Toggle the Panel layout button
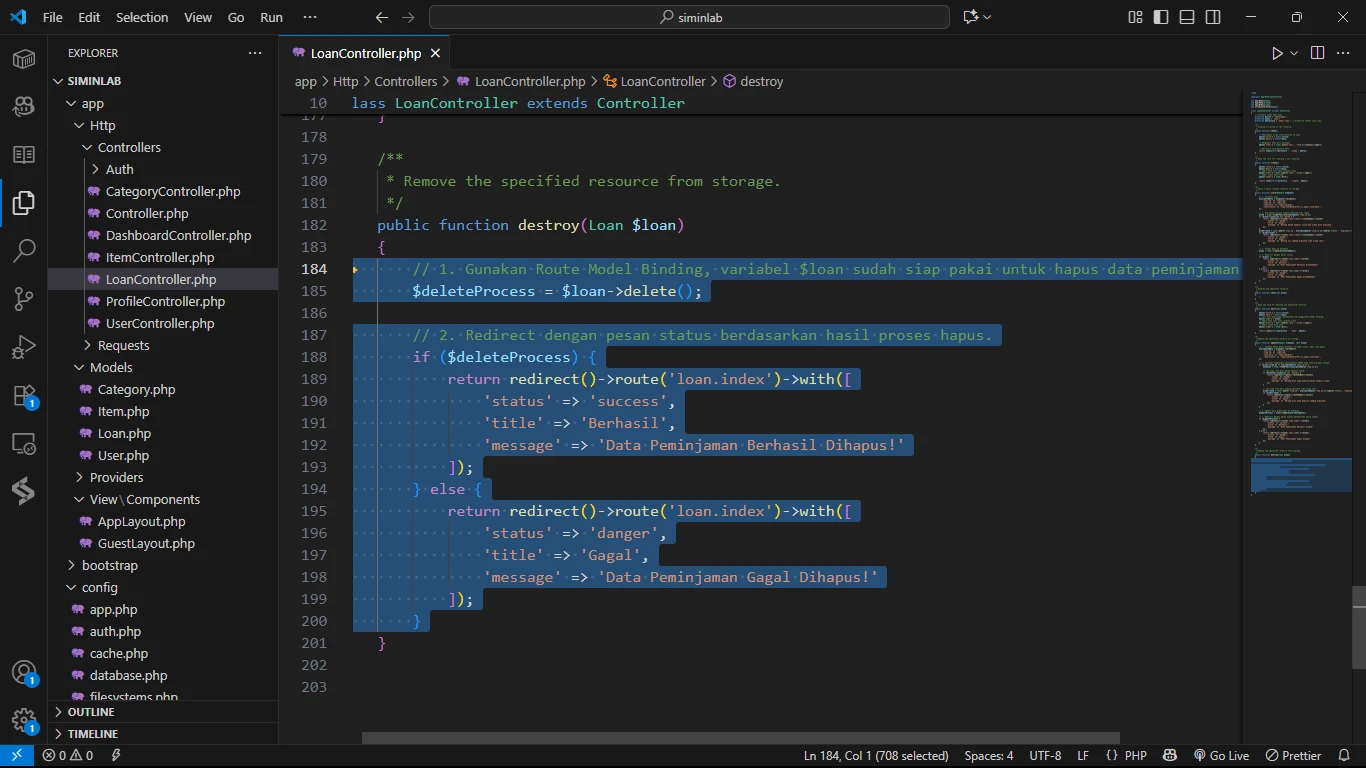Viewport: 1366px width, 768px height. pos(1187,17)
